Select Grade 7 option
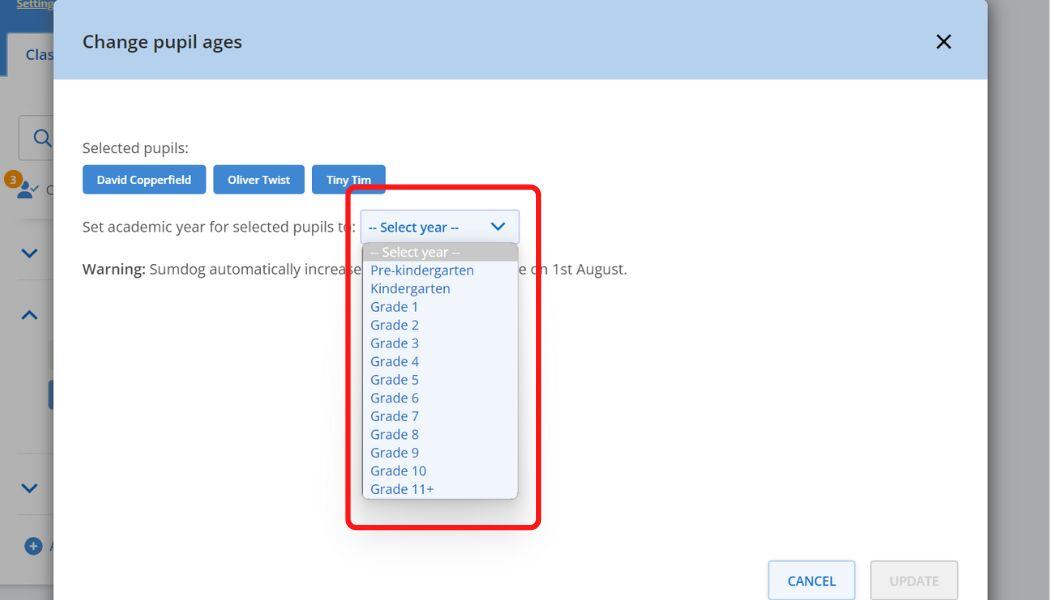 click(x=395, y=416)
